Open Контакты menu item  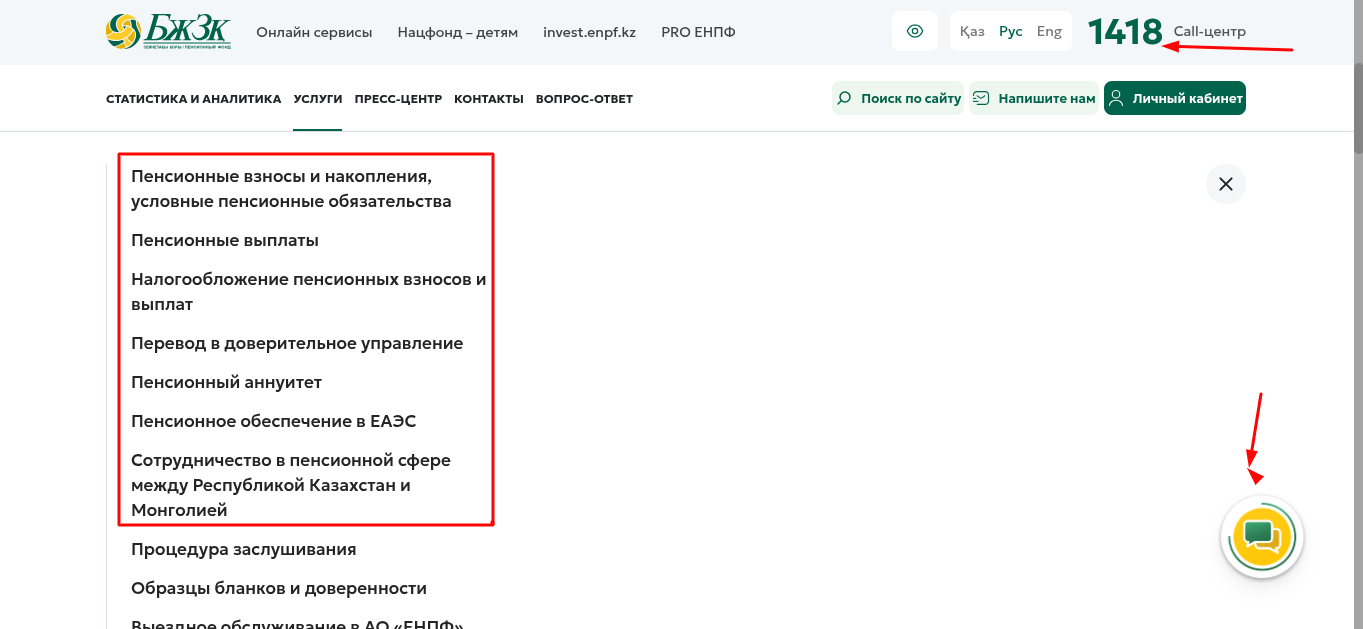489,99
